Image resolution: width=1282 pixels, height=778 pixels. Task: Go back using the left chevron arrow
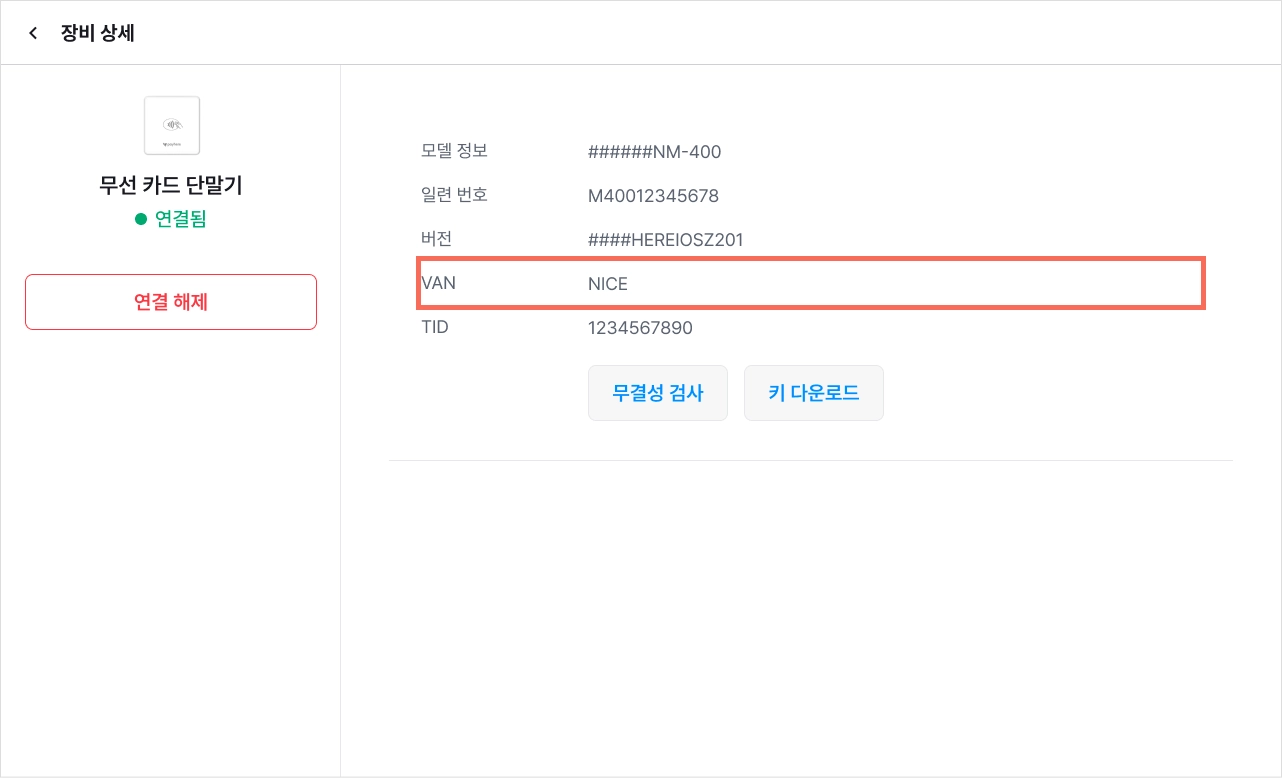pyautogui.click(x=33, y=33)
